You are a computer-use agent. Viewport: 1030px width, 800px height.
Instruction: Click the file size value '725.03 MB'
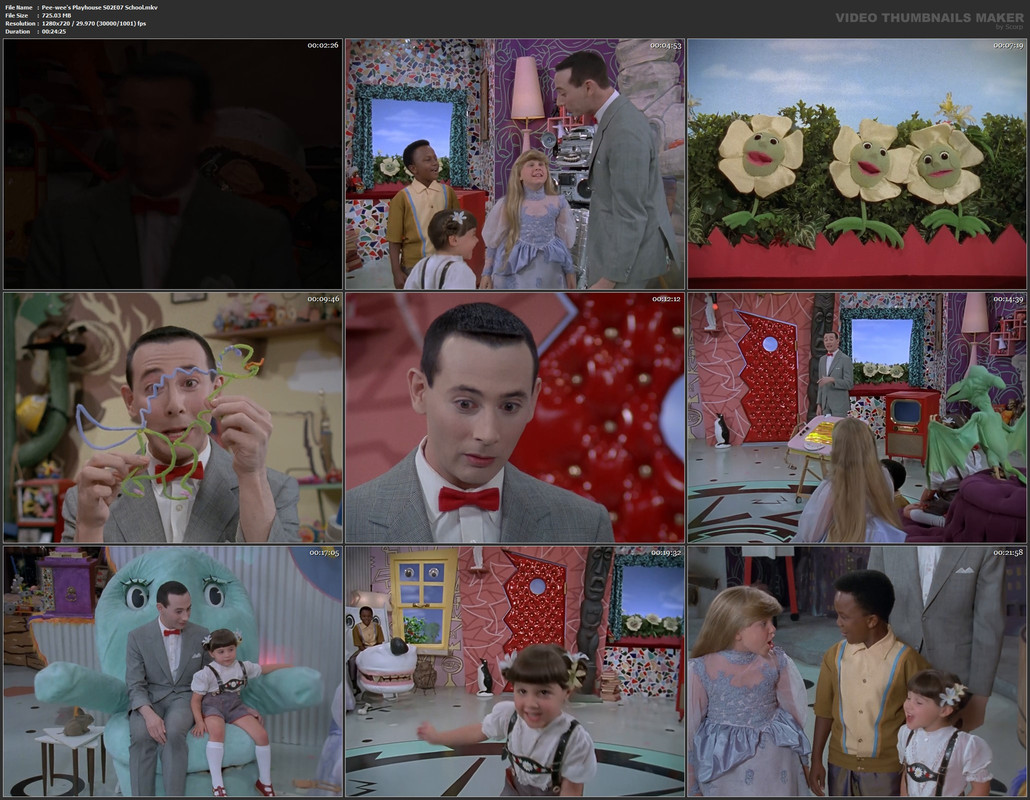pyautogui.click(x=56, y=15)
